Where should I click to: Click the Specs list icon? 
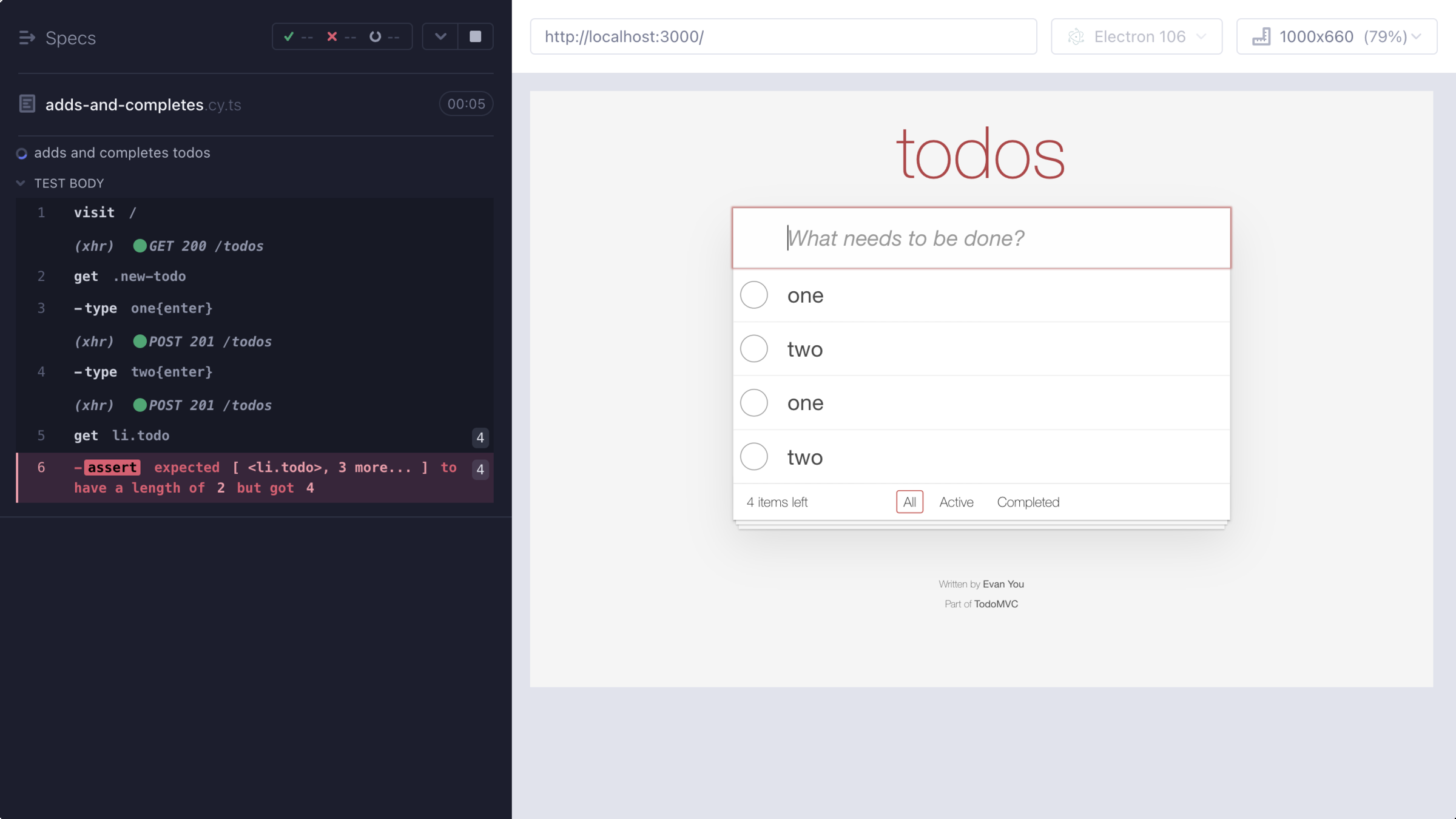(26, 38)
